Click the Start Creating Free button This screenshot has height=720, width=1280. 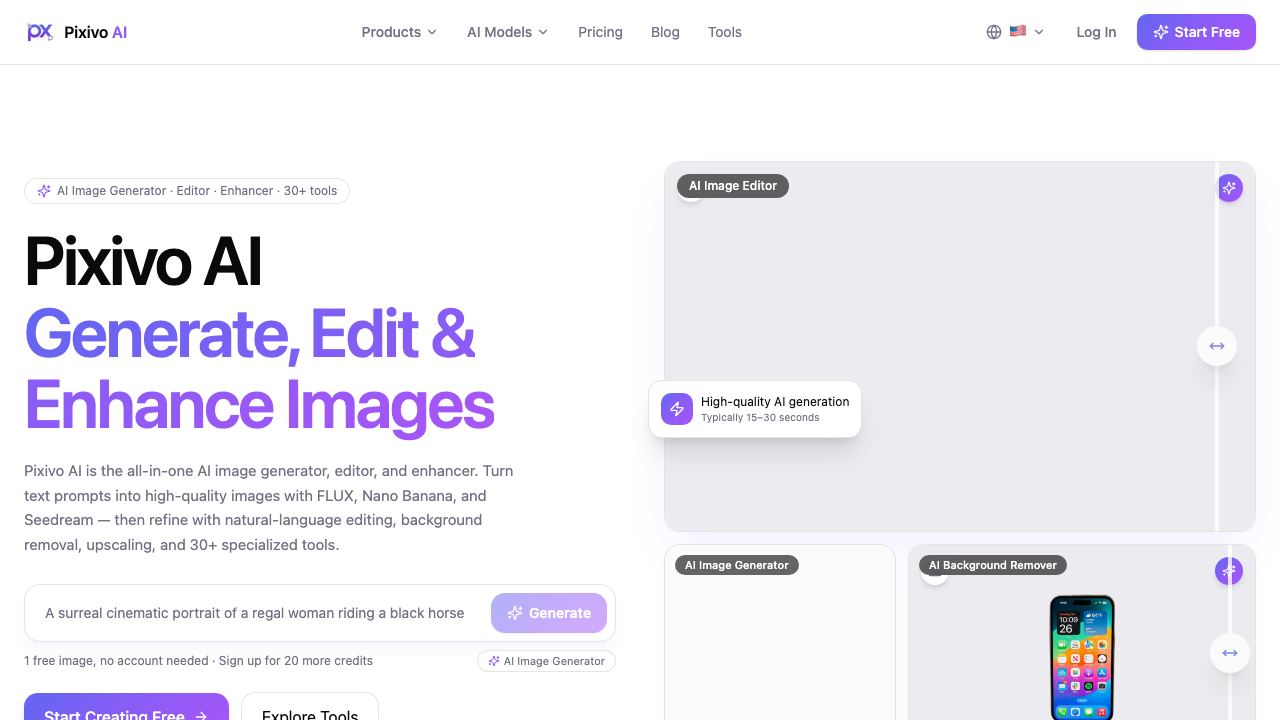coord(126,707)
